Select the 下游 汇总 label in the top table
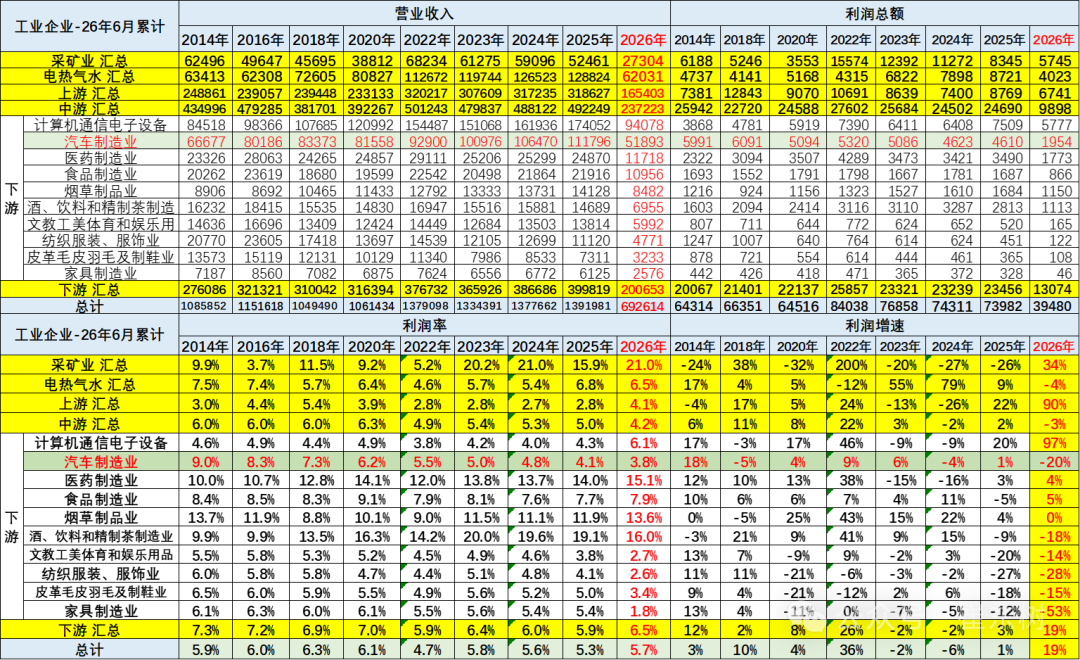Viewport: 1080px width, 660px height. [x=90, y=289]
